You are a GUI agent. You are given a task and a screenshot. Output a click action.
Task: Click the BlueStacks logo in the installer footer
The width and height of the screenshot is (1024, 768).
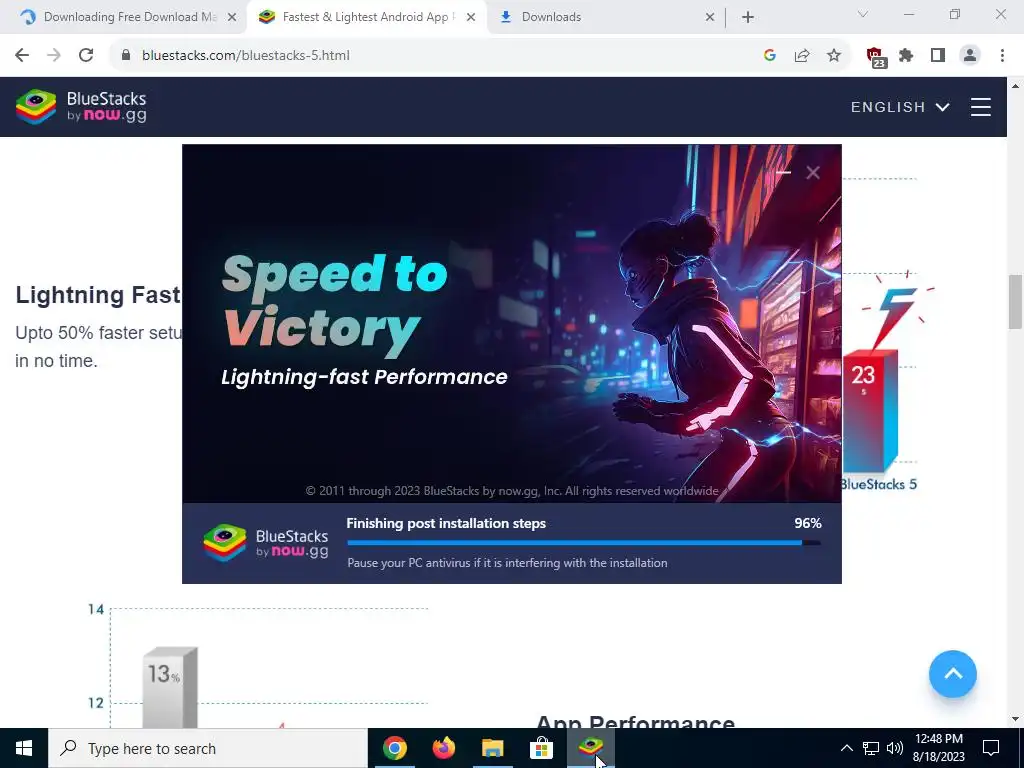point(266,543)
